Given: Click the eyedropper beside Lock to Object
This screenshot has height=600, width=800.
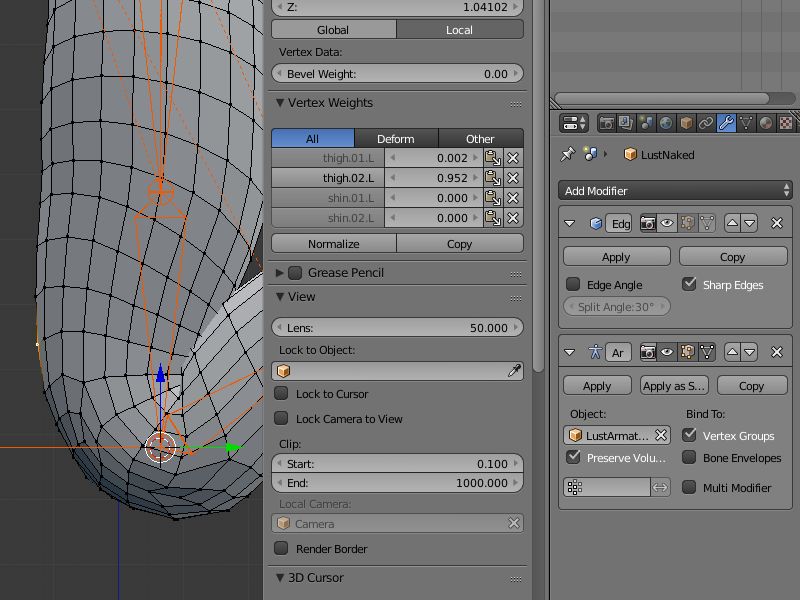Looking at the screenshot, I should coord(514,370).
